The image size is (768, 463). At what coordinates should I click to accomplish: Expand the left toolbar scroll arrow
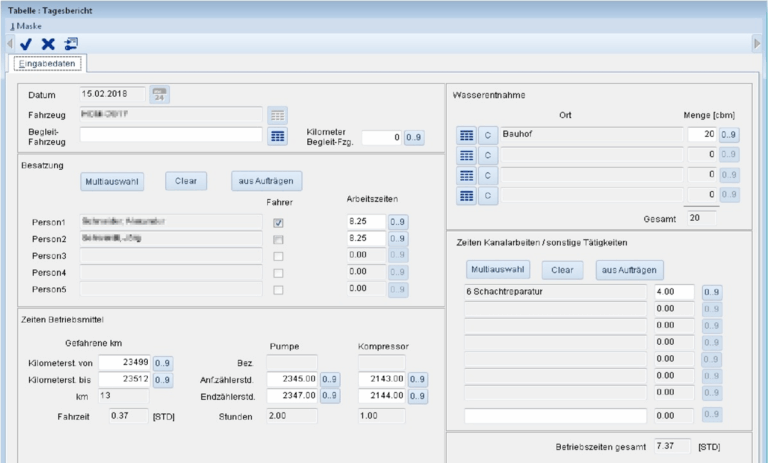(x=10, y=44)
